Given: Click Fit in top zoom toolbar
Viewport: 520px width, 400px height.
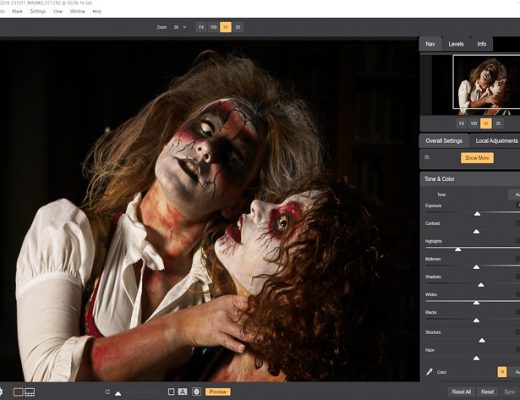Looking at the screenshot, I should point(201,27).
